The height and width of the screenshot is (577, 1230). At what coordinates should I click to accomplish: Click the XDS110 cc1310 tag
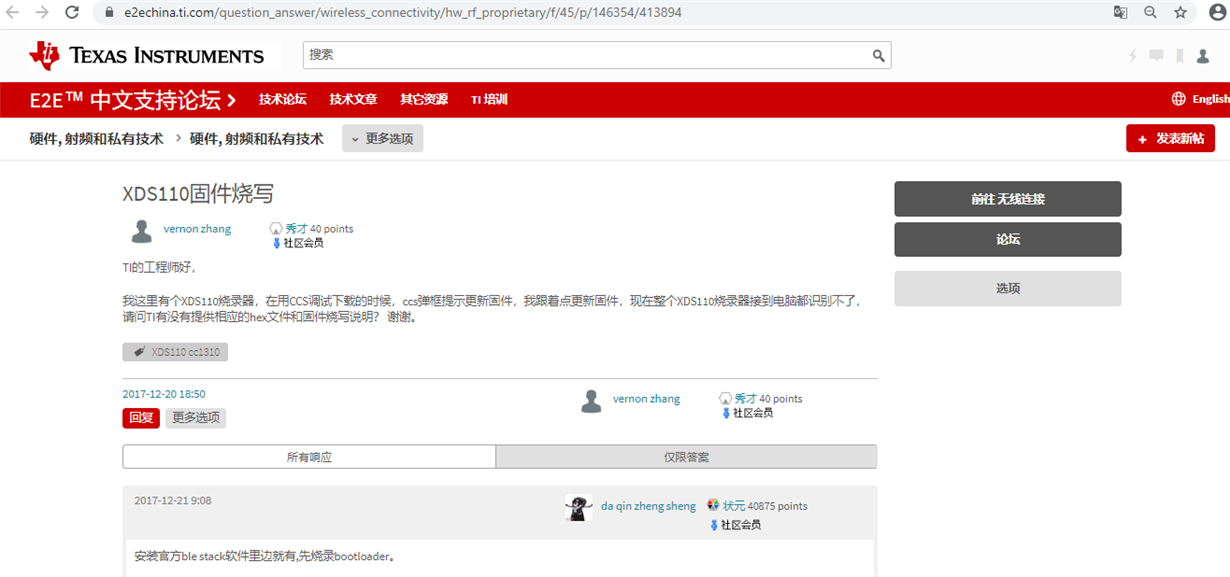tap(175, 352)
